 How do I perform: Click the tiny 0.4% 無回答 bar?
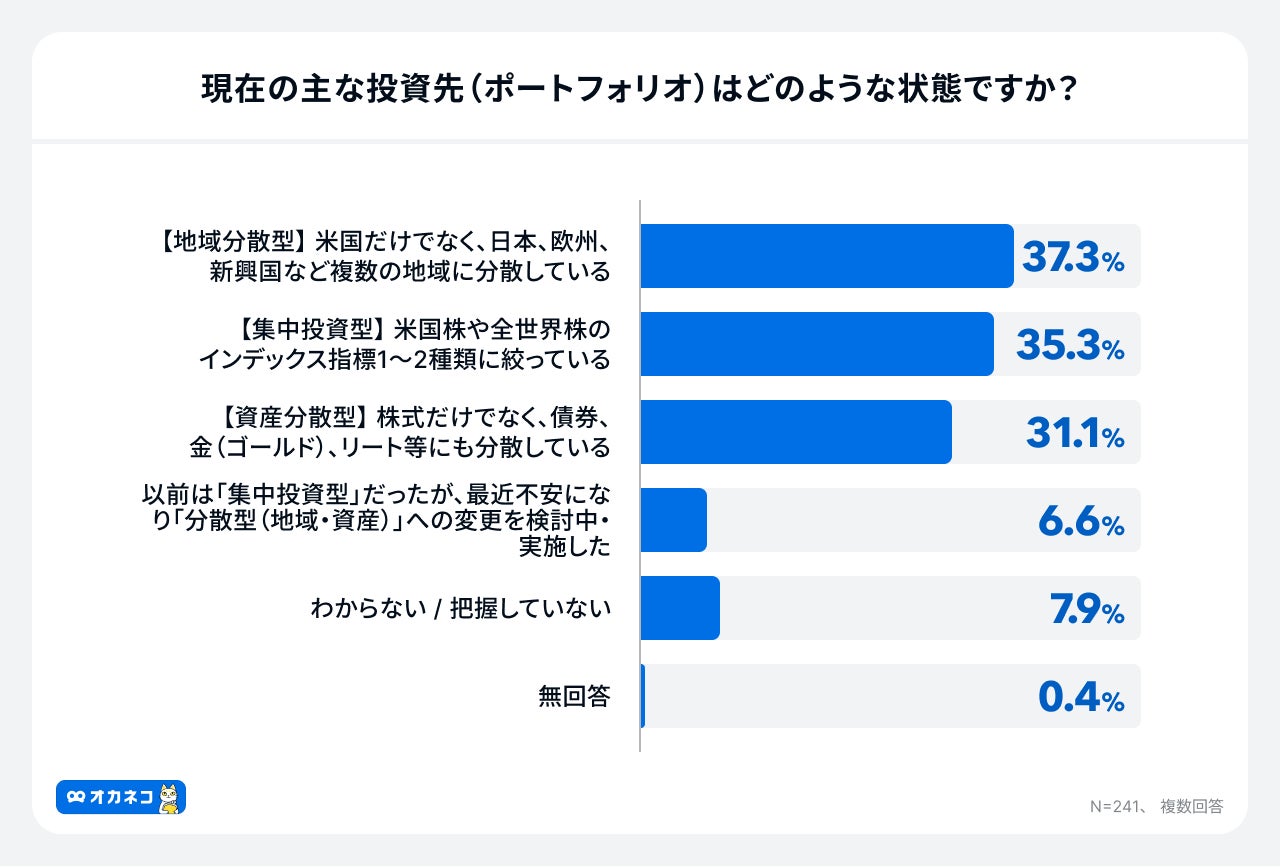click(x=643, y=696)
